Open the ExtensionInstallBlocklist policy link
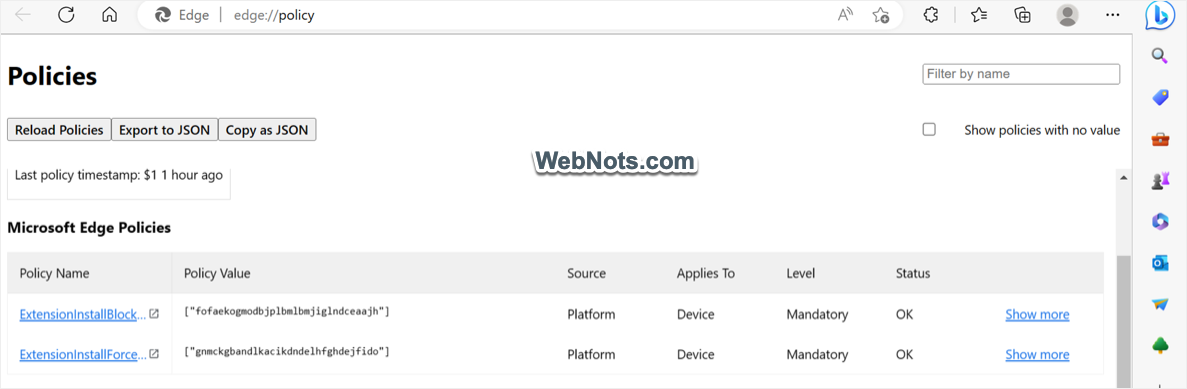This screenshot has width=1187, height=389. (83, 314)
